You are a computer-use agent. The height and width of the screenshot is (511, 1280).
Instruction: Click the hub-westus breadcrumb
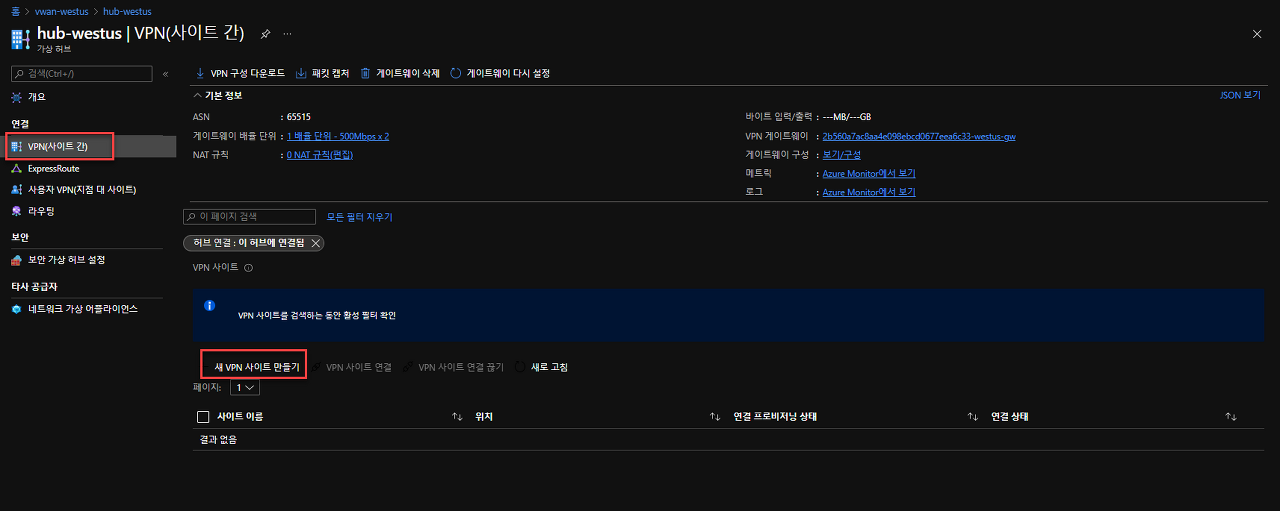[128, 11]
